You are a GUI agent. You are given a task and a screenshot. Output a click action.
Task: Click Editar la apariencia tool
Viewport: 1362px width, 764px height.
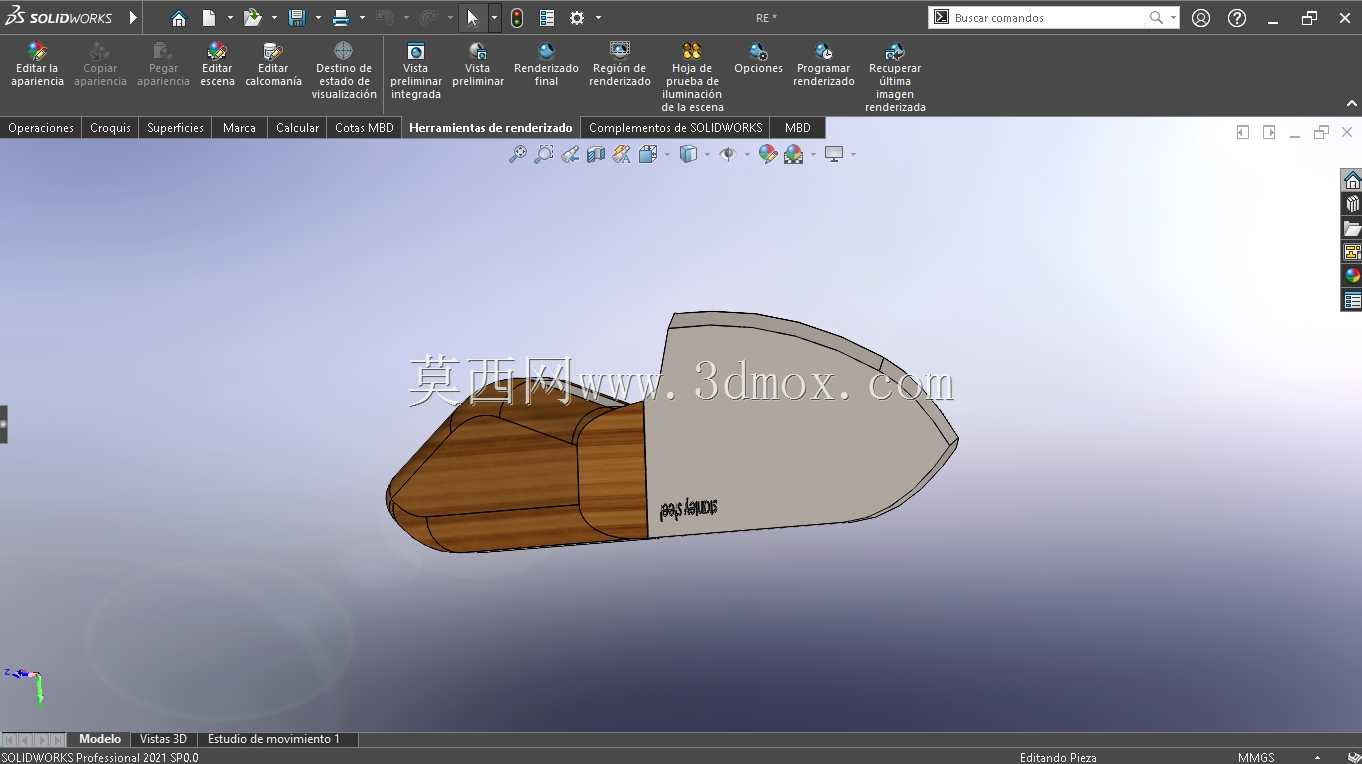click(x=37, y=65)
